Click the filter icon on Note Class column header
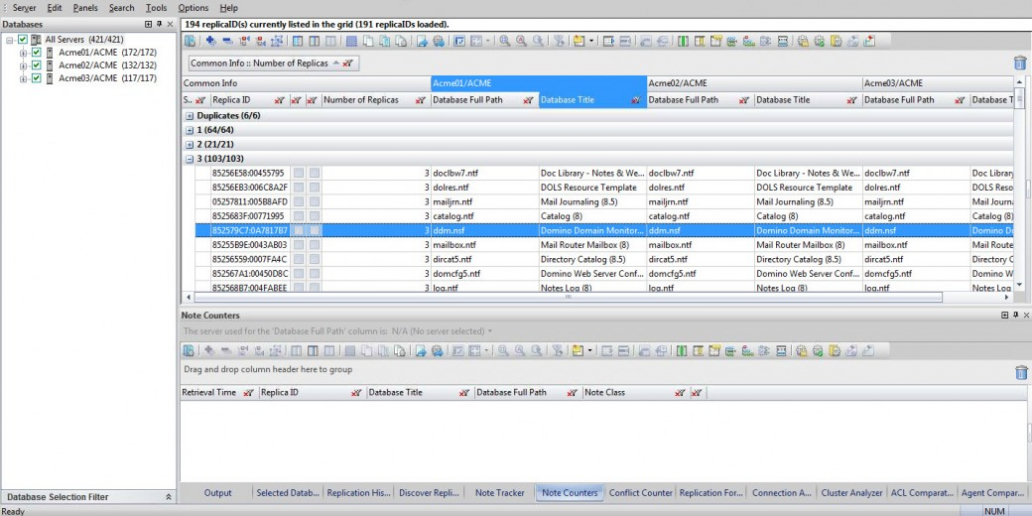Image resolution: width=1032 pixels, height=516 pixels. point(680,393)
